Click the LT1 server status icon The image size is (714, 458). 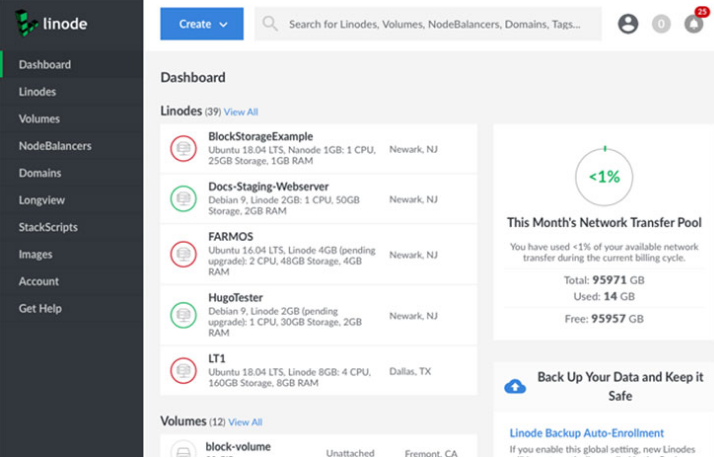pos(183,369)
